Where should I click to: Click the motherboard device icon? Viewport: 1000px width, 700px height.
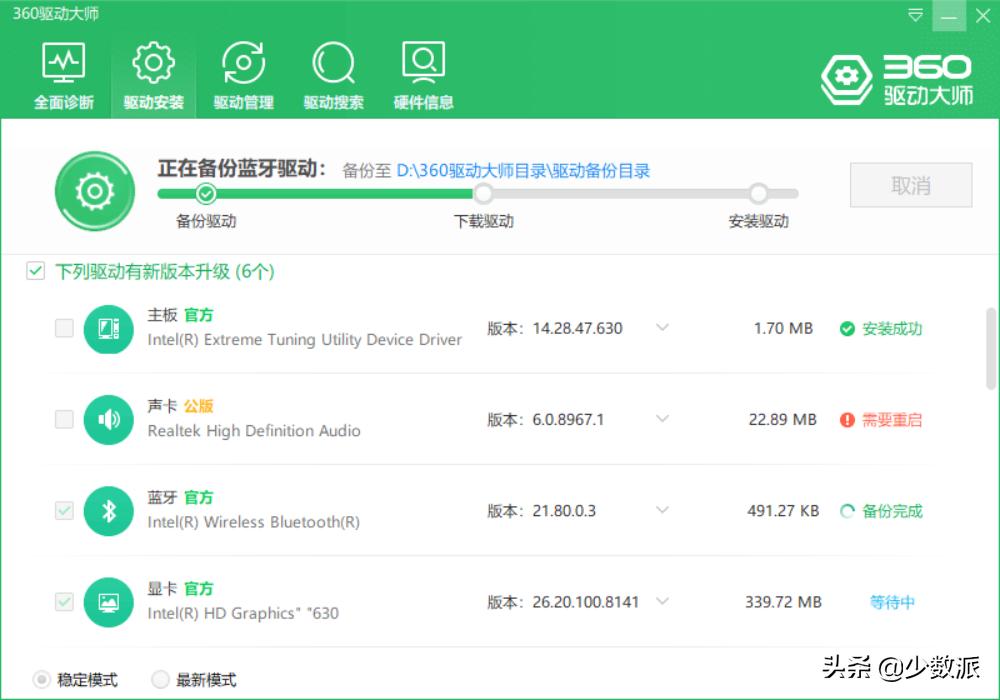tap(109, 328)
